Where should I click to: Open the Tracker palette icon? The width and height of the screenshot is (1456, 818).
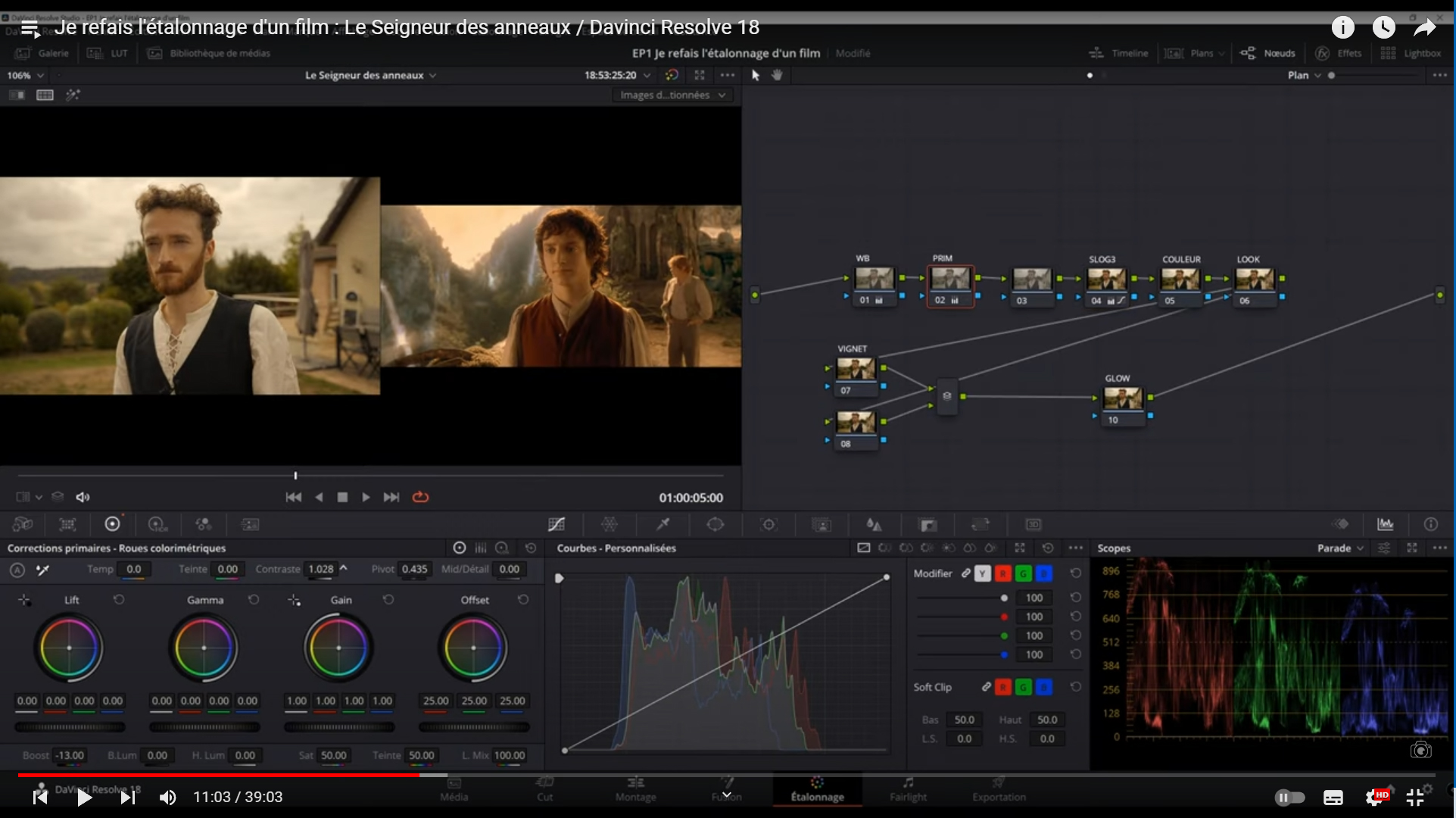coord(769,524)
